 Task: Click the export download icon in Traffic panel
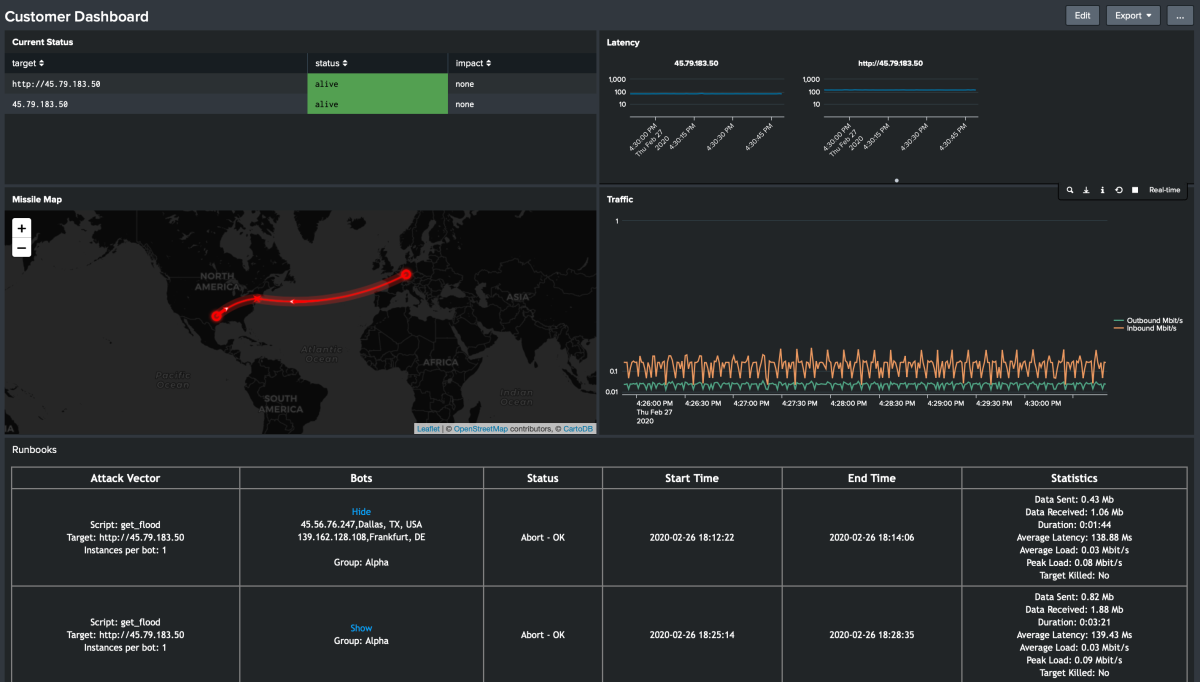[x=1086, y=190]
